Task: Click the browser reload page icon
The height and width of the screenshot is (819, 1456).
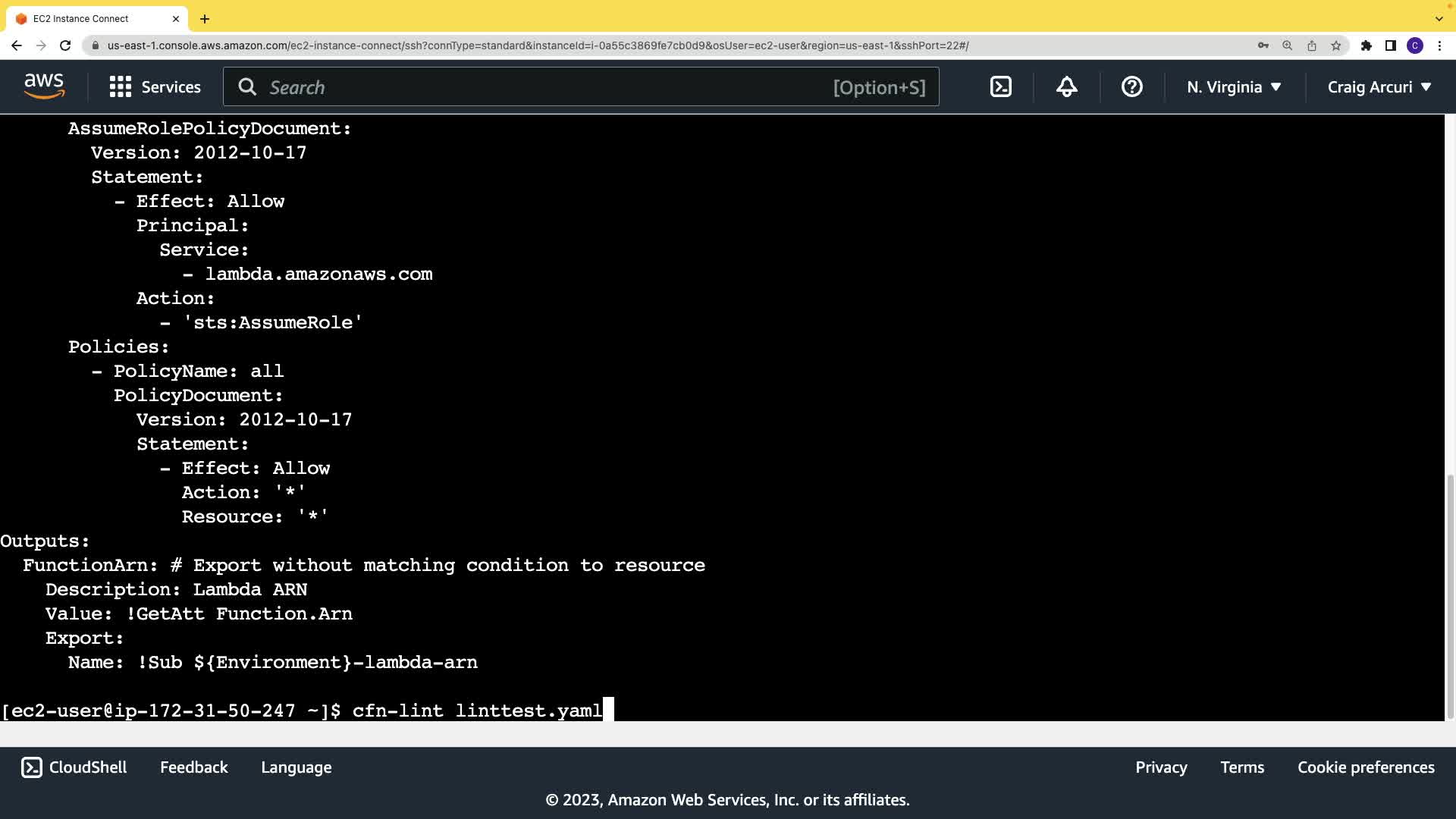Action: pyautogui.click(x=65, y=45)
